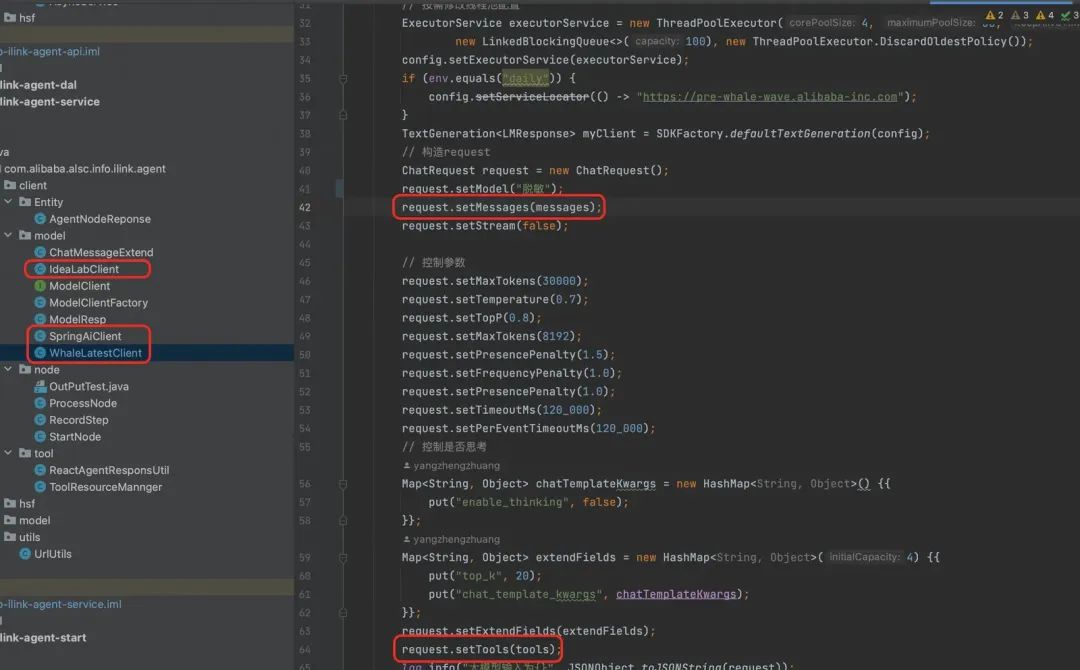Click the UrlUtils class icon
The width and height of the screenshot is (1080, 670).
click(x=26, y=553)
